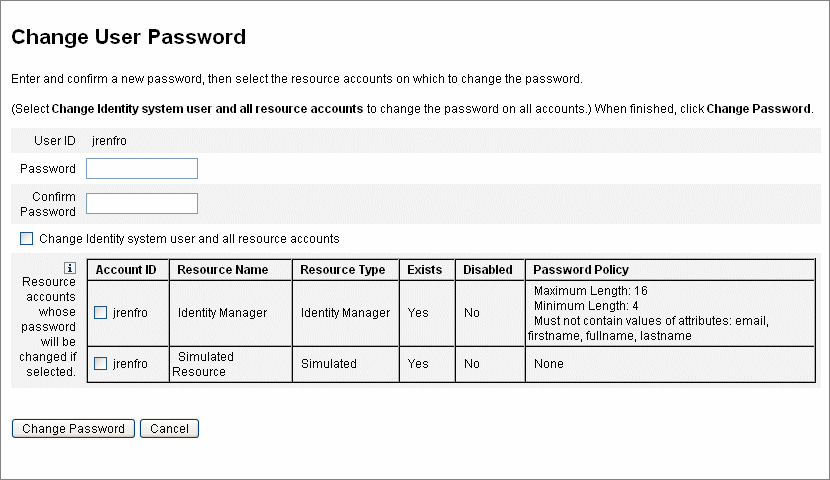Click the None password policy cell
Viewport: 830px width, 480px height.
[x=670, y=364]
